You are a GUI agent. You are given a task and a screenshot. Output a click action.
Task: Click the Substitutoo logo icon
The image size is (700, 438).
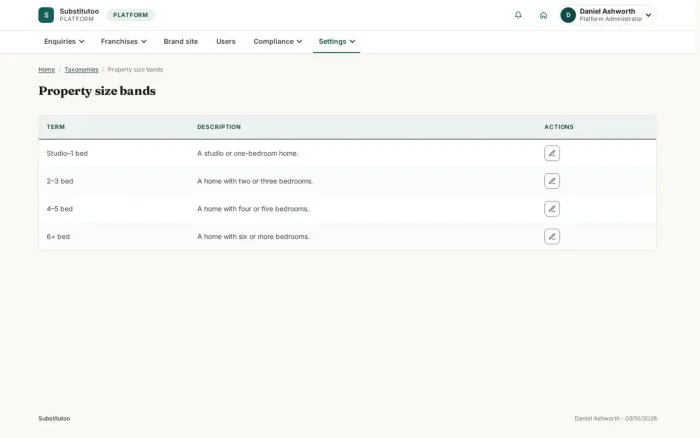(46, 15)
